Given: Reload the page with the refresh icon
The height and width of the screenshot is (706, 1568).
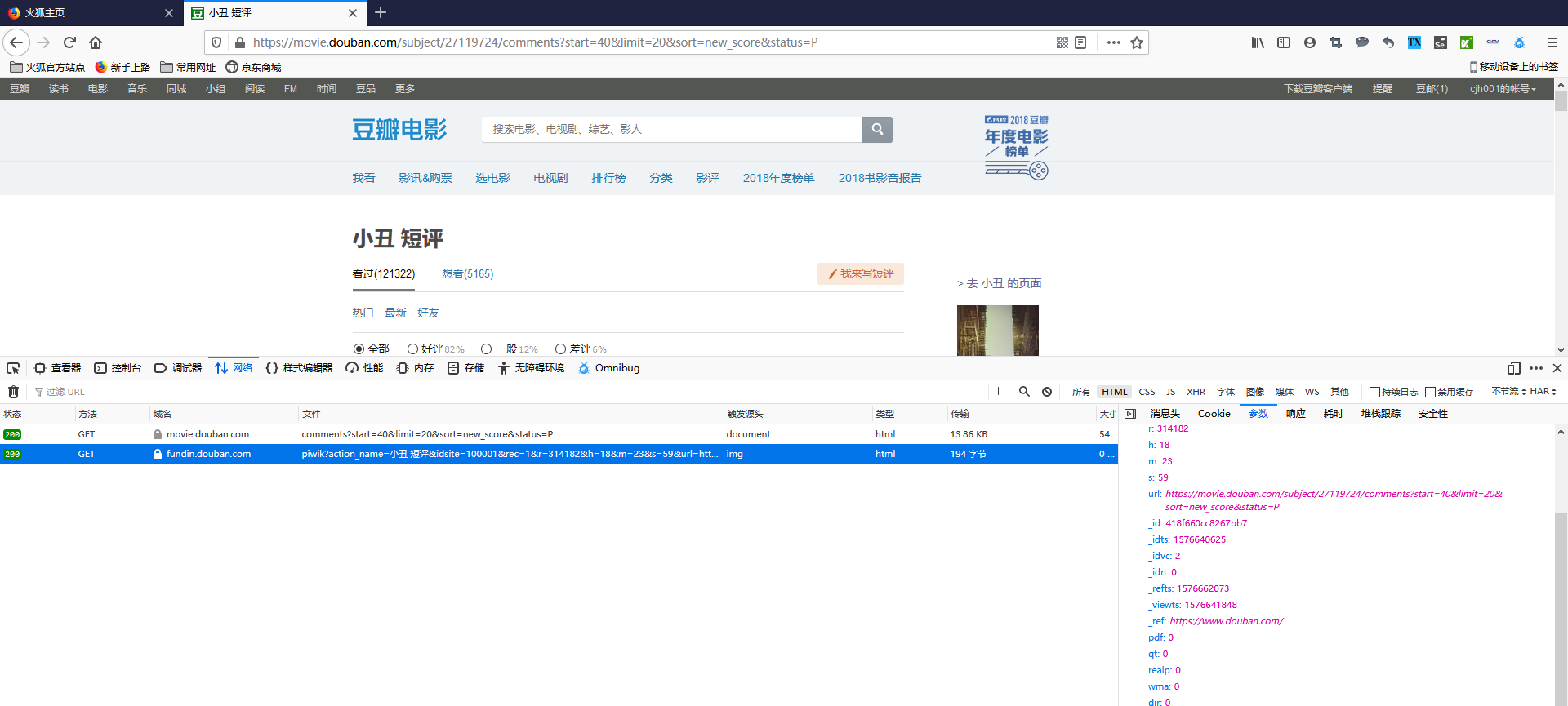Looking at the screenshot, I should coord(70,42).
